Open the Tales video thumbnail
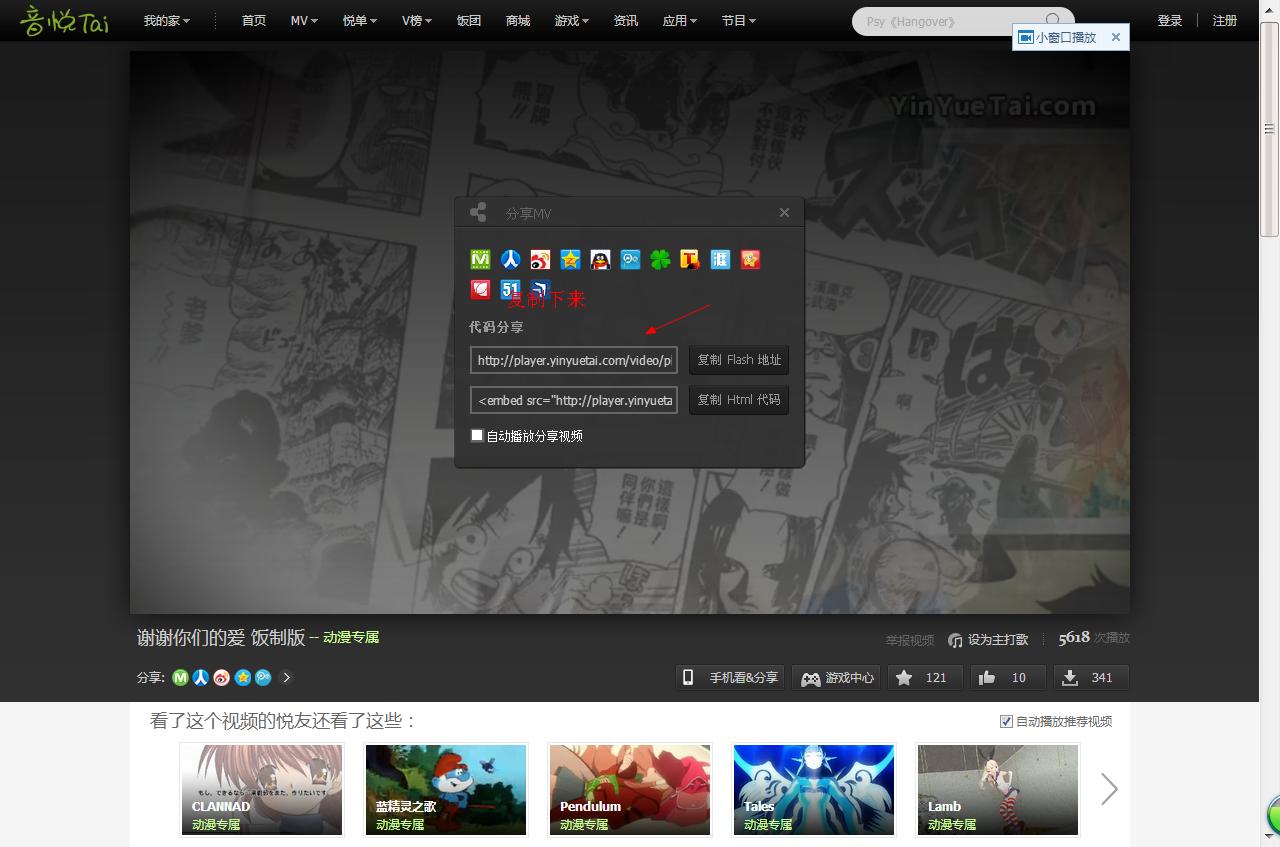This screenshot has width=1280, height=847. point(814,789)
